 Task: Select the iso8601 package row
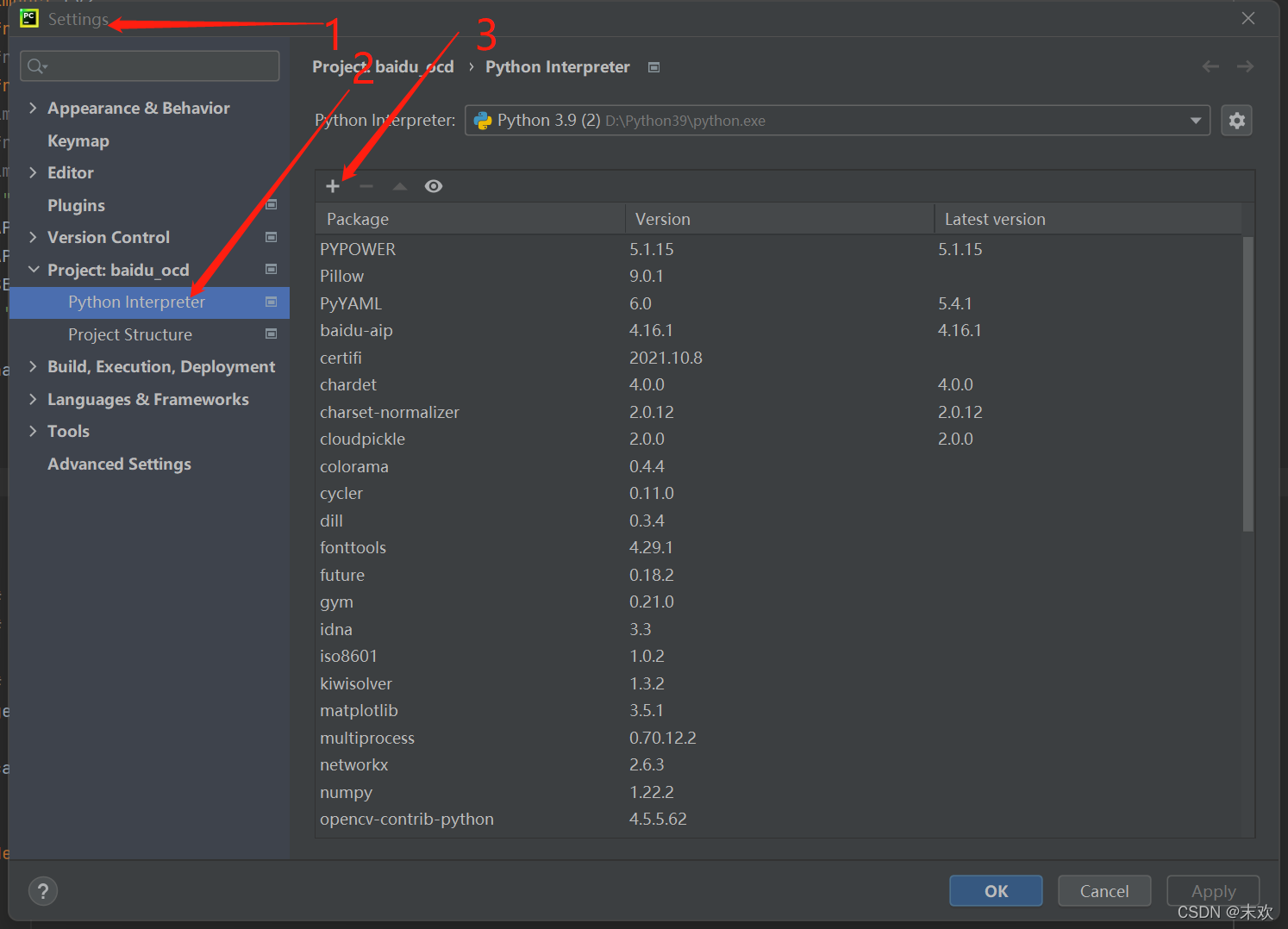(779, 656)
